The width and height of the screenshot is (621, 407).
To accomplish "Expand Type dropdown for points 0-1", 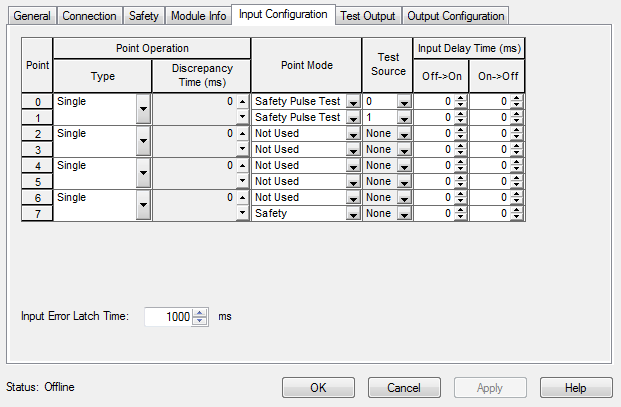I will click(x=142, y=109).
